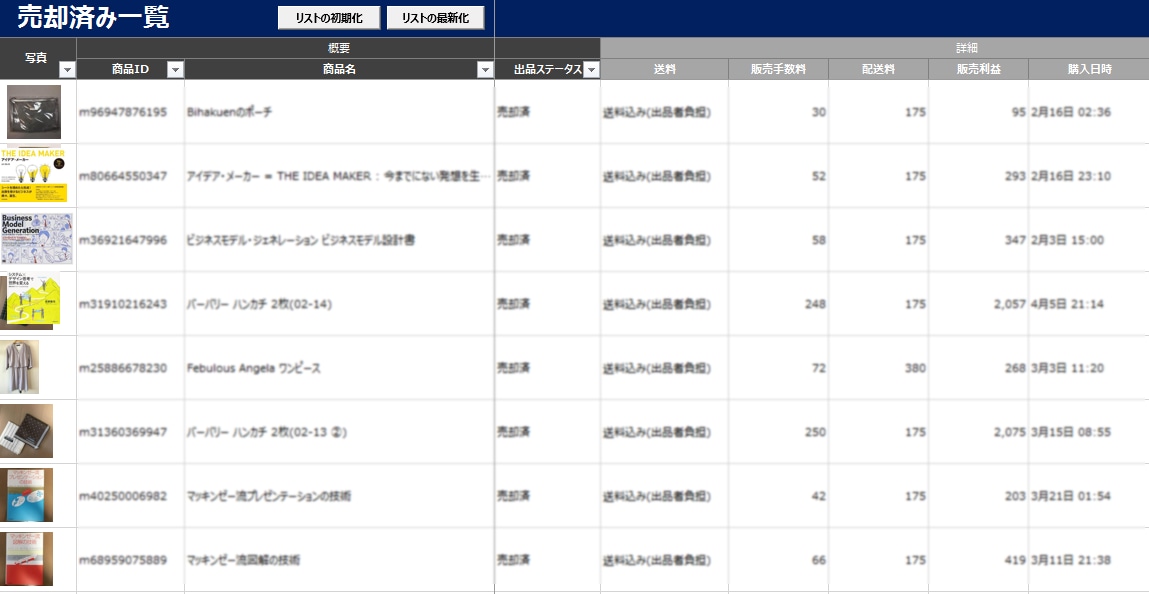Viewport: 1149px width, 594px height.
Task: Select product name マッキンゼー流図解の技術
Action: (243, 560)
